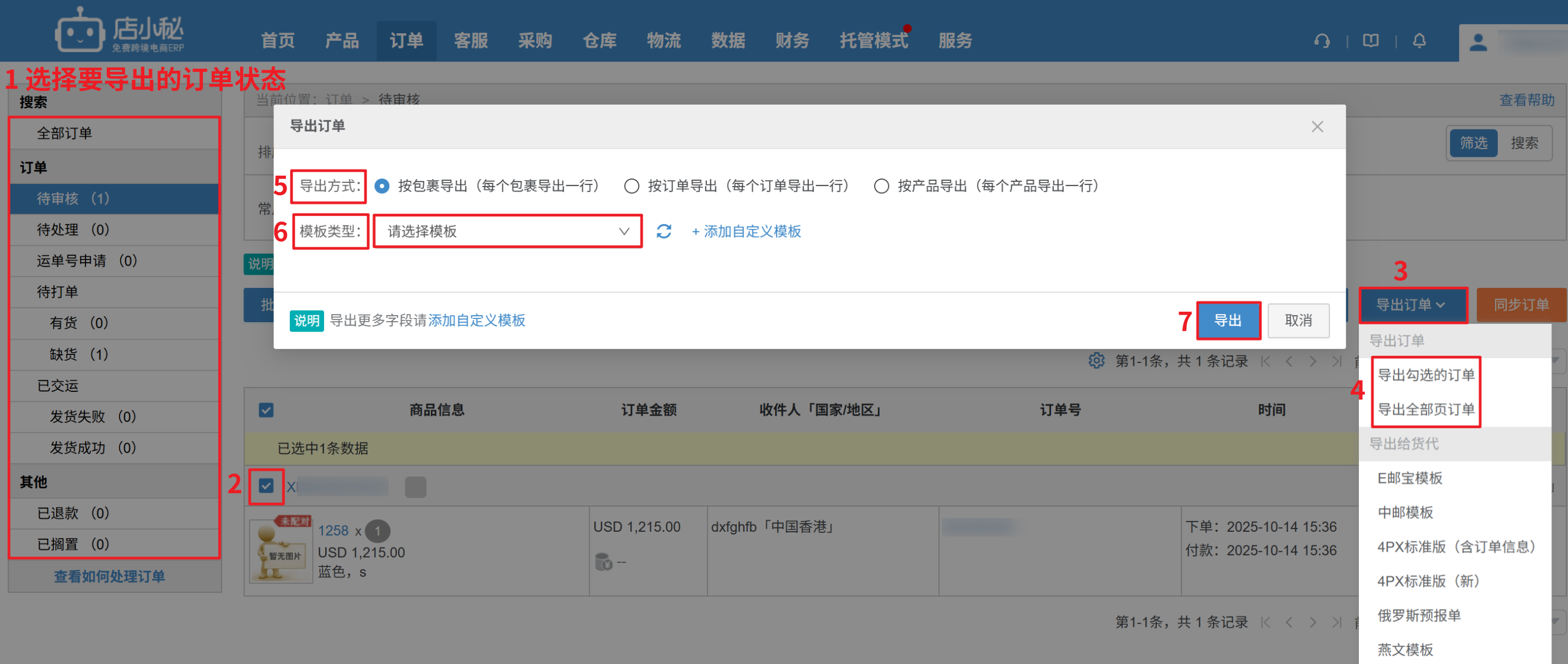
Task: Go to next page arrow icon
Action: coord(1313,361)
